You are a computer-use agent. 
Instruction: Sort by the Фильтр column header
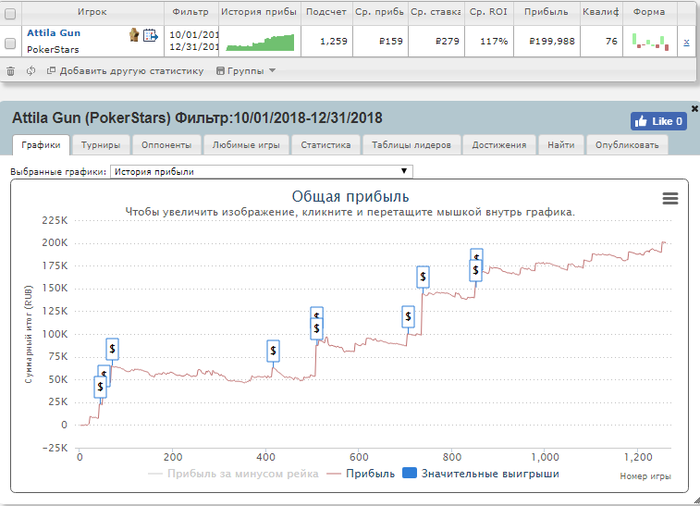click(191, 12)
